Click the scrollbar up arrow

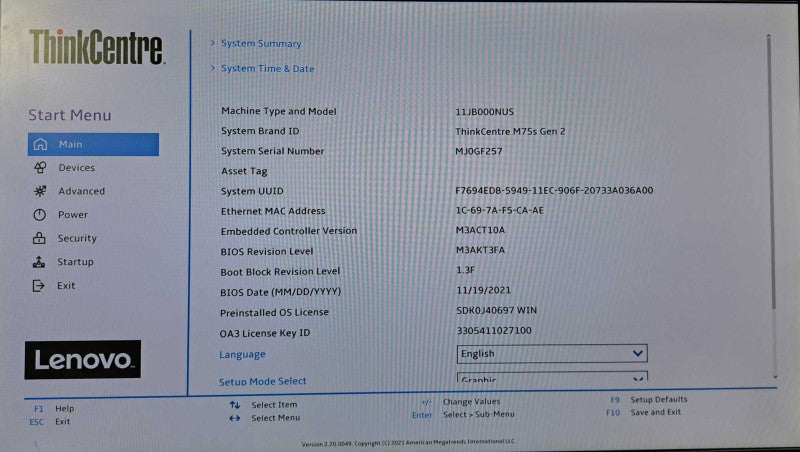point(768,36)
